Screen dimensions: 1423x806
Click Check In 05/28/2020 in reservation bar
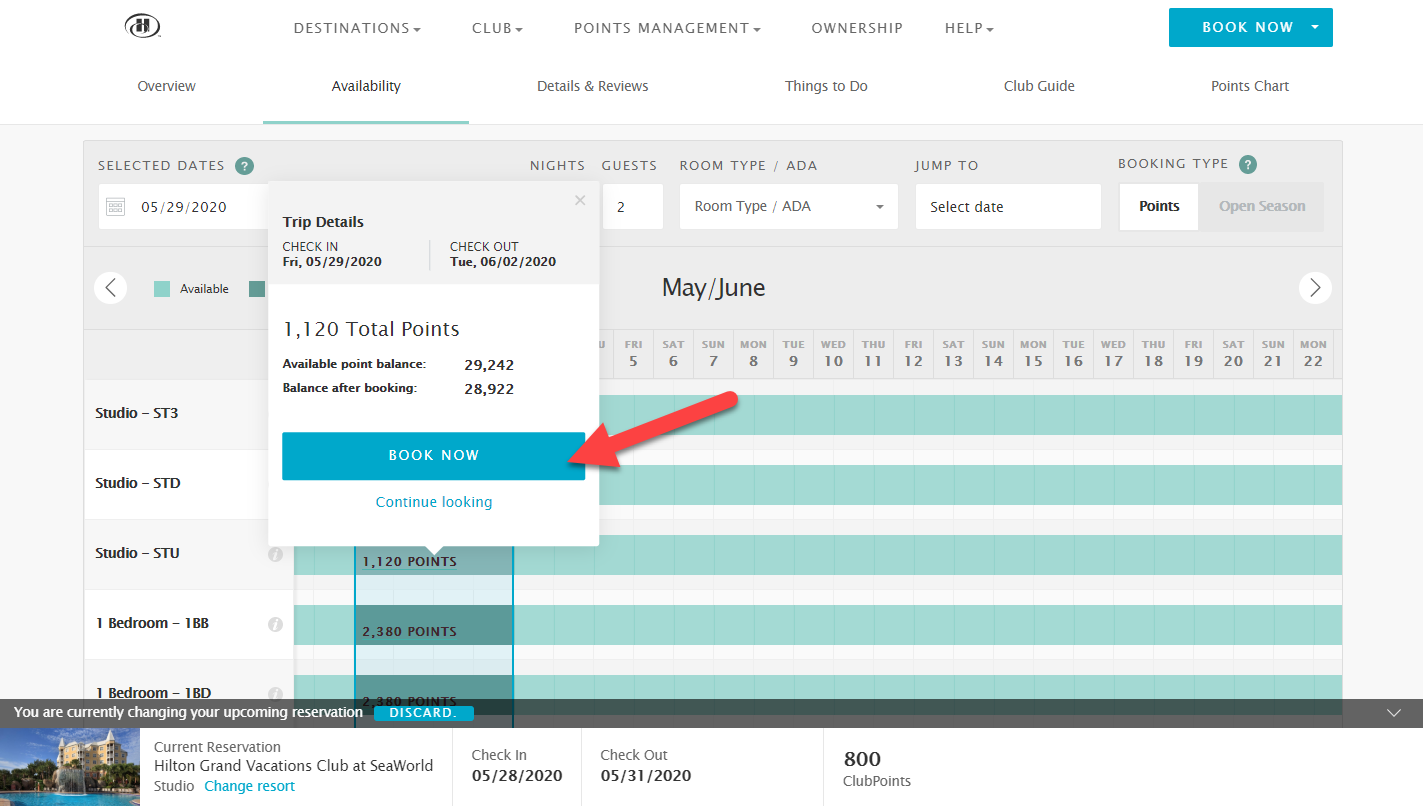(517, 766)
